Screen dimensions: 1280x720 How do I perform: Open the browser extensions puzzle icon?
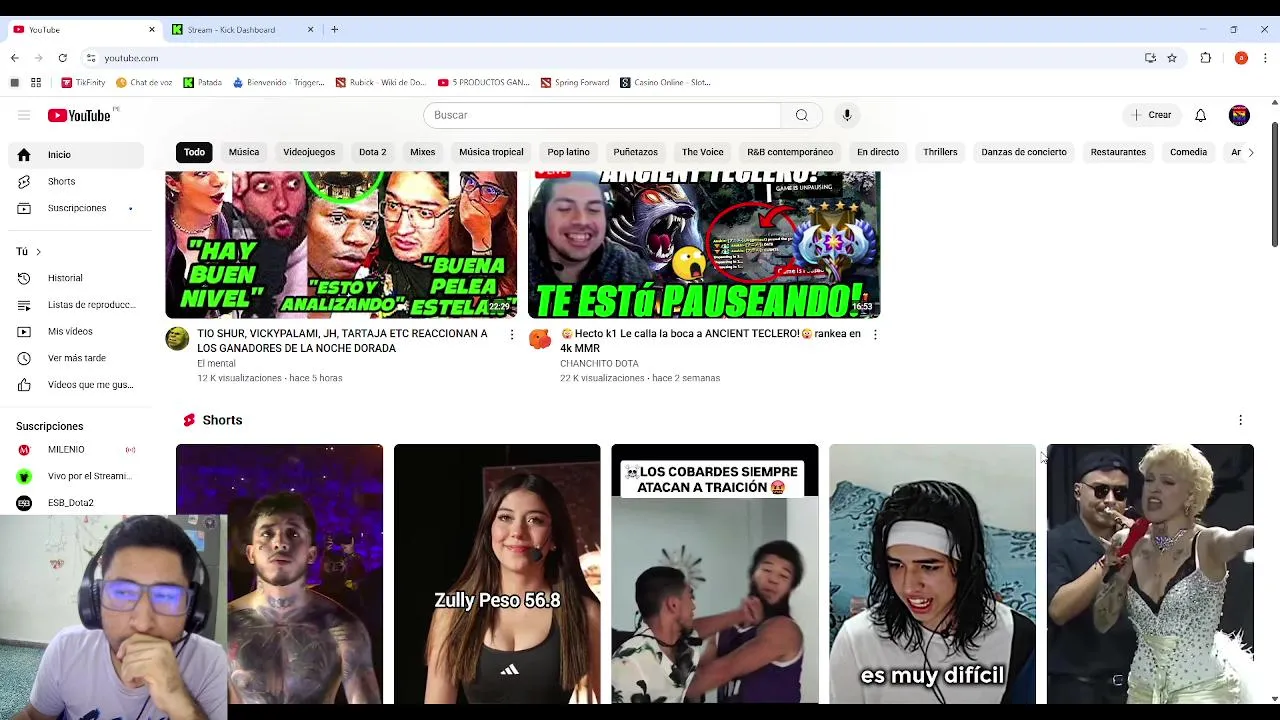click(1206, 58)
